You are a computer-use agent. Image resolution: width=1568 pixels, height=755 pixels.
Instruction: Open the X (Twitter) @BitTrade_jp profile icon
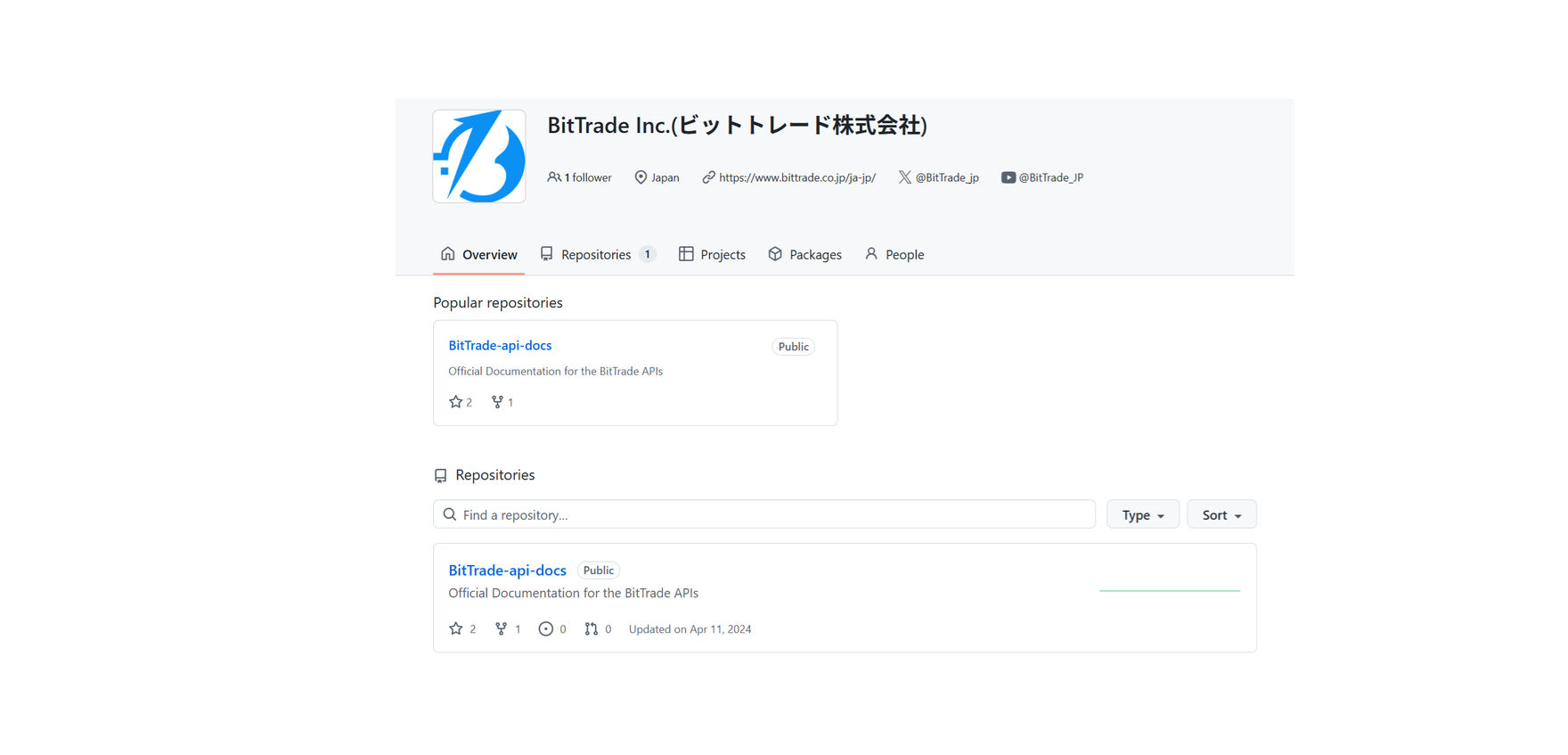pos(904,177)
